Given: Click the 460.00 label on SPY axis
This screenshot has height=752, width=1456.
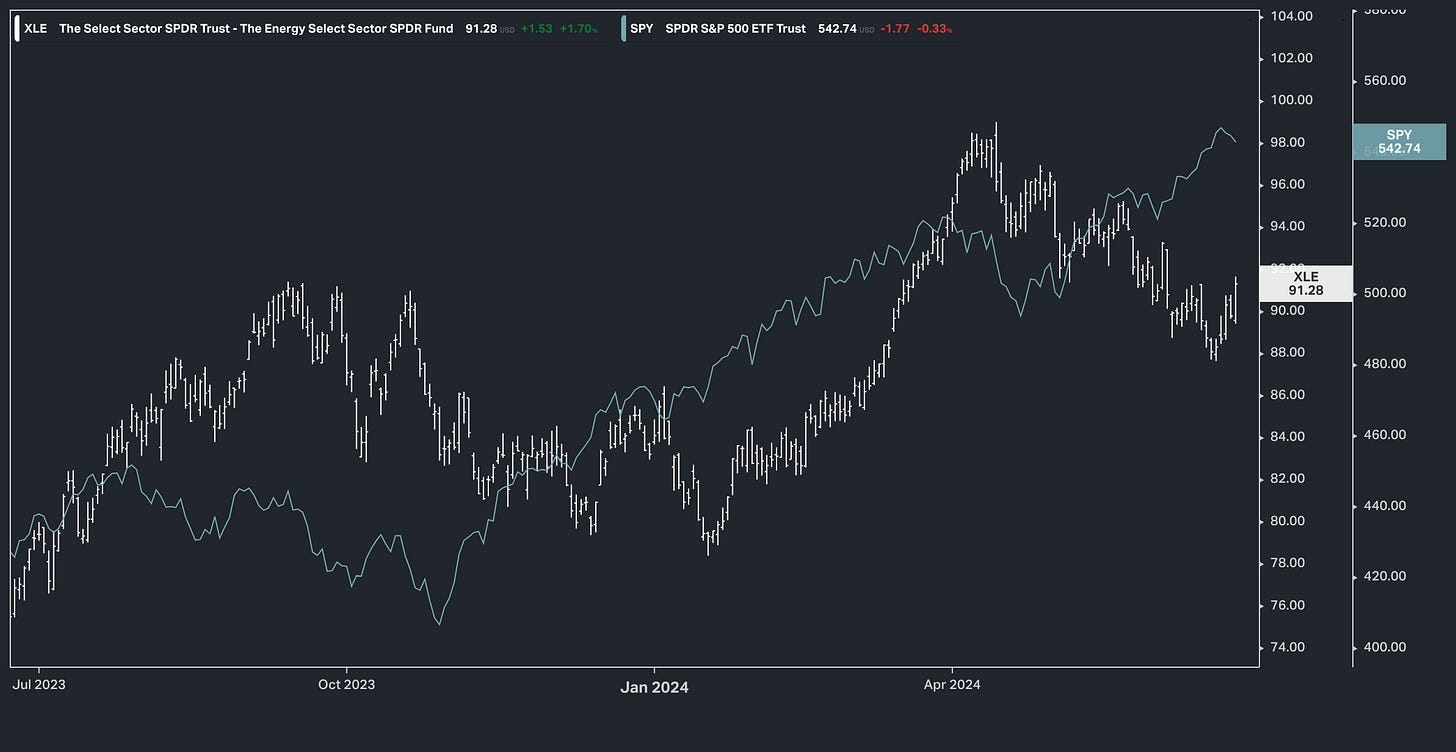Looking at the screenshot, I should tap(1386, 435).
